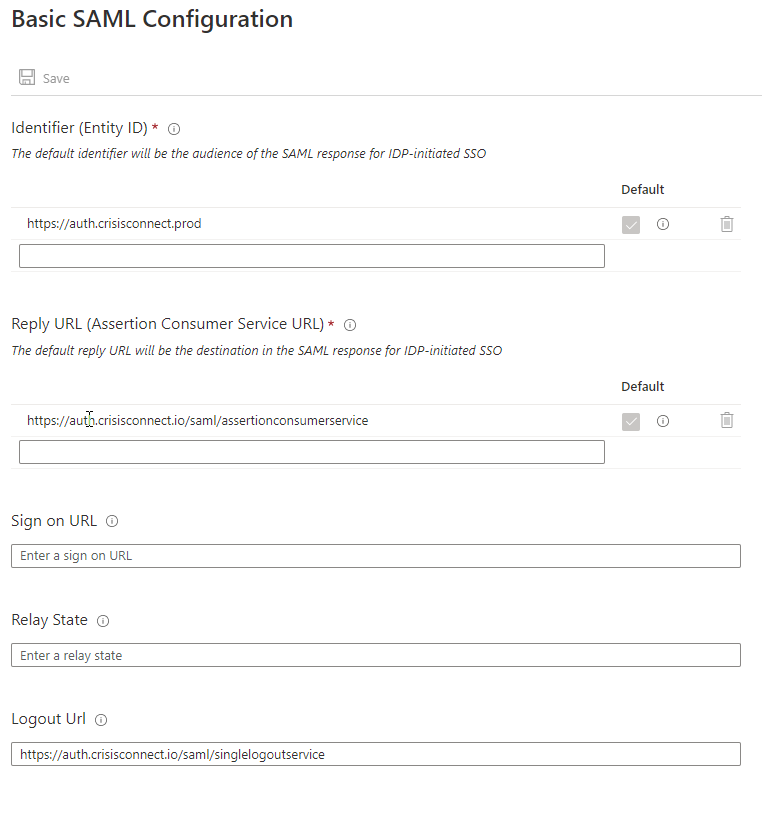Screen dimensions: 762x813
Task: Delete the assertionconsumerservice reply URL entry
Action: 727,420
